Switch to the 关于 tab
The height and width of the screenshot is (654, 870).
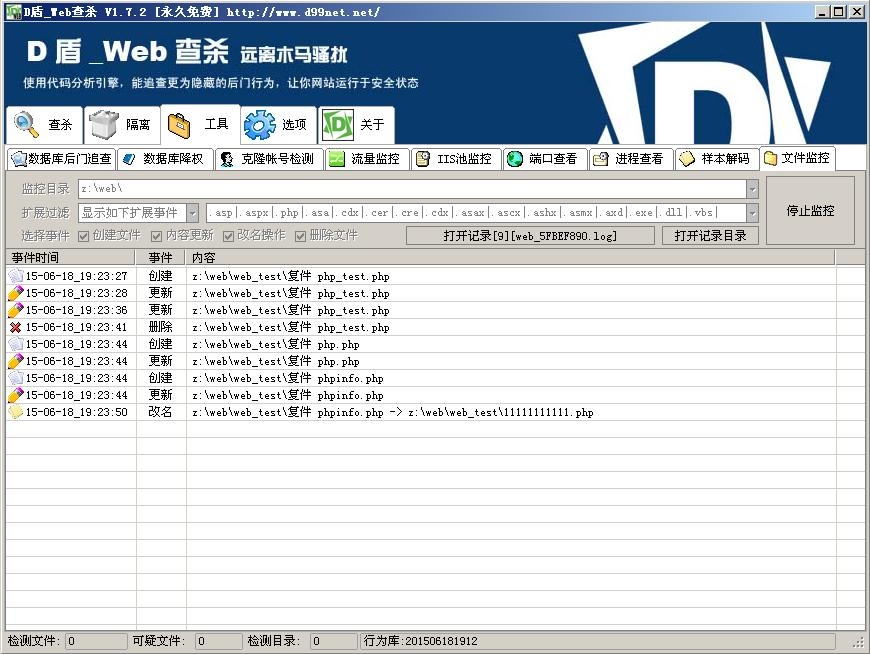(356, 125)
